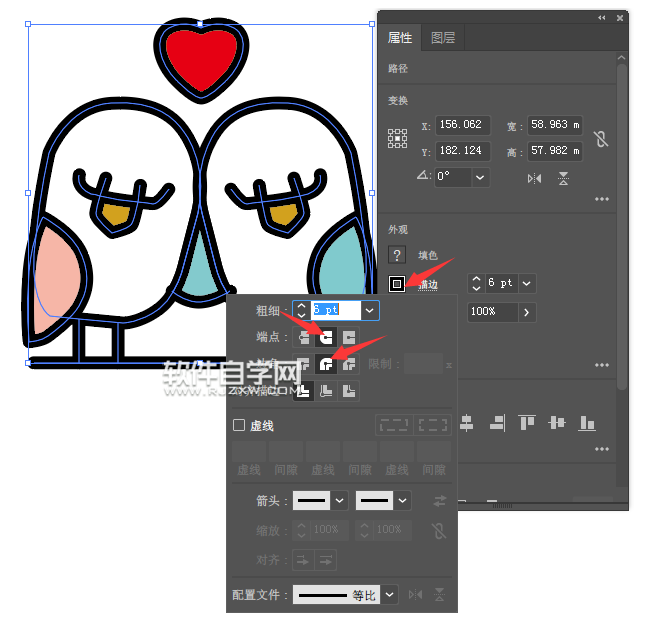669x628 pixels.
Task: Switch to the 图层 tab
Action: tap(443, 38)
